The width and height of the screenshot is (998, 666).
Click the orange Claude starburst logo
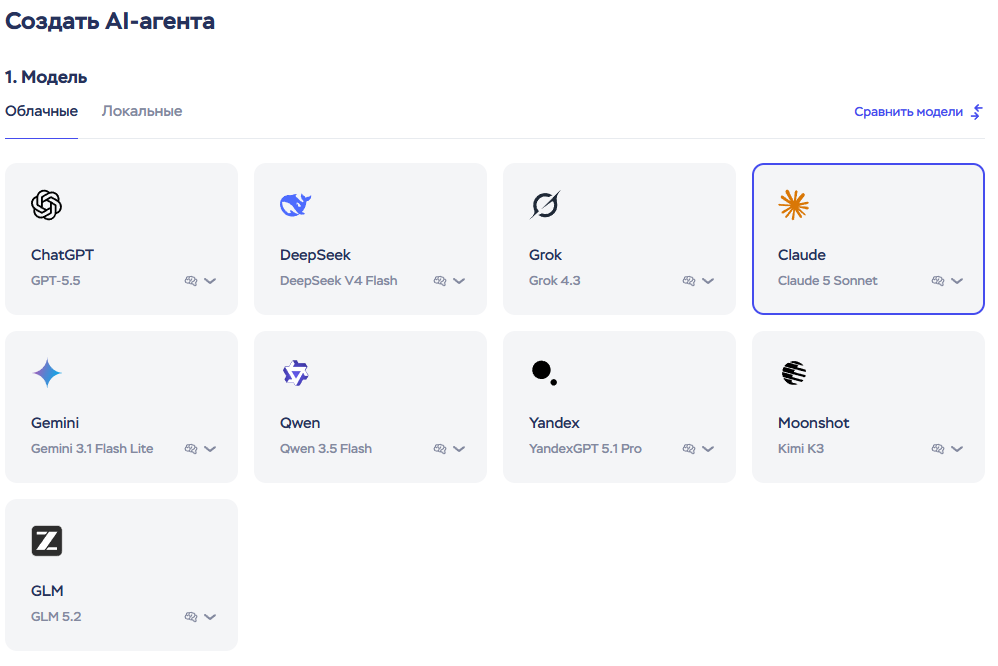click(794, 205)
